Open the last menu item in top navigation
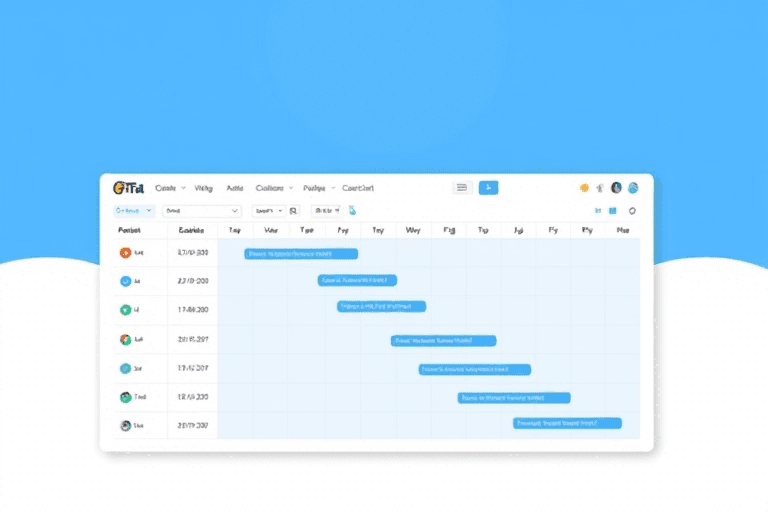 coord(358,188)
